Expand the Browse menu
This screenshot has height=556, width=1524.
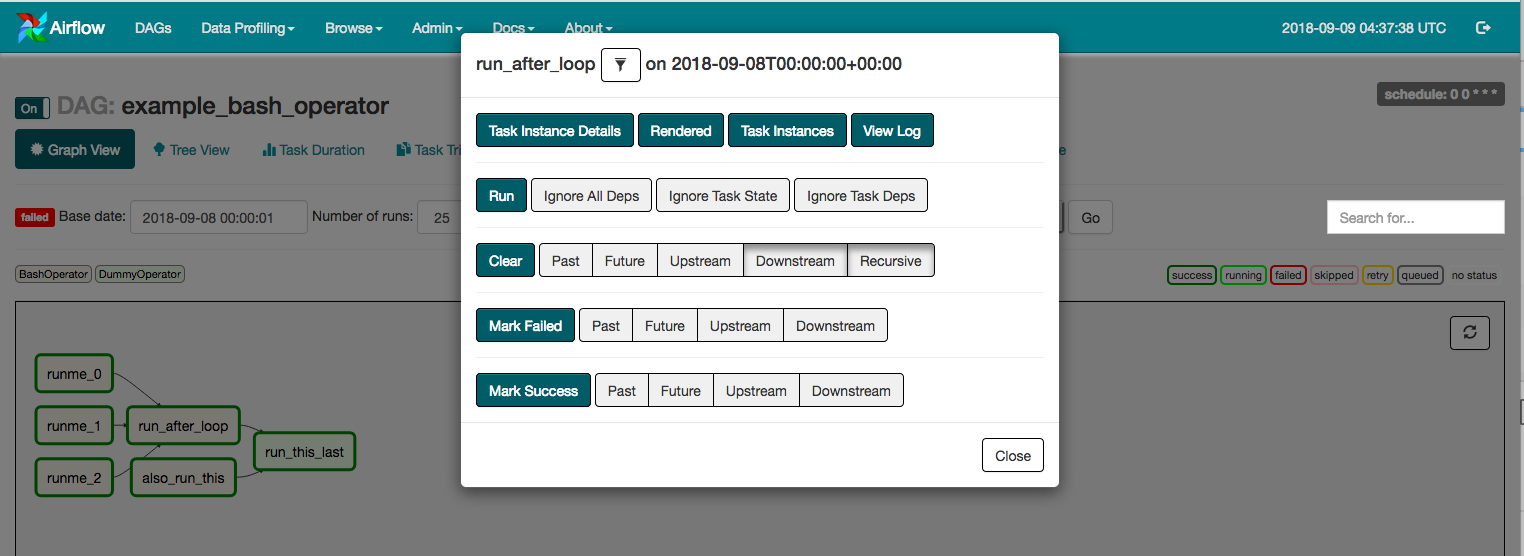pos(353,28)
